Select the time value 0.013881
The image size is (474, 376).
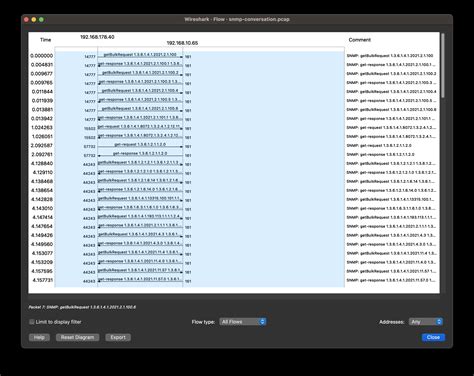coord(42,110)
